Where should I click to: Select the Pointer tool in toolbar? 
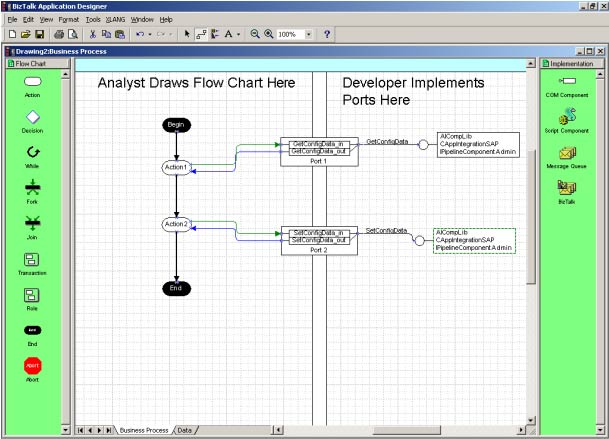186,34
